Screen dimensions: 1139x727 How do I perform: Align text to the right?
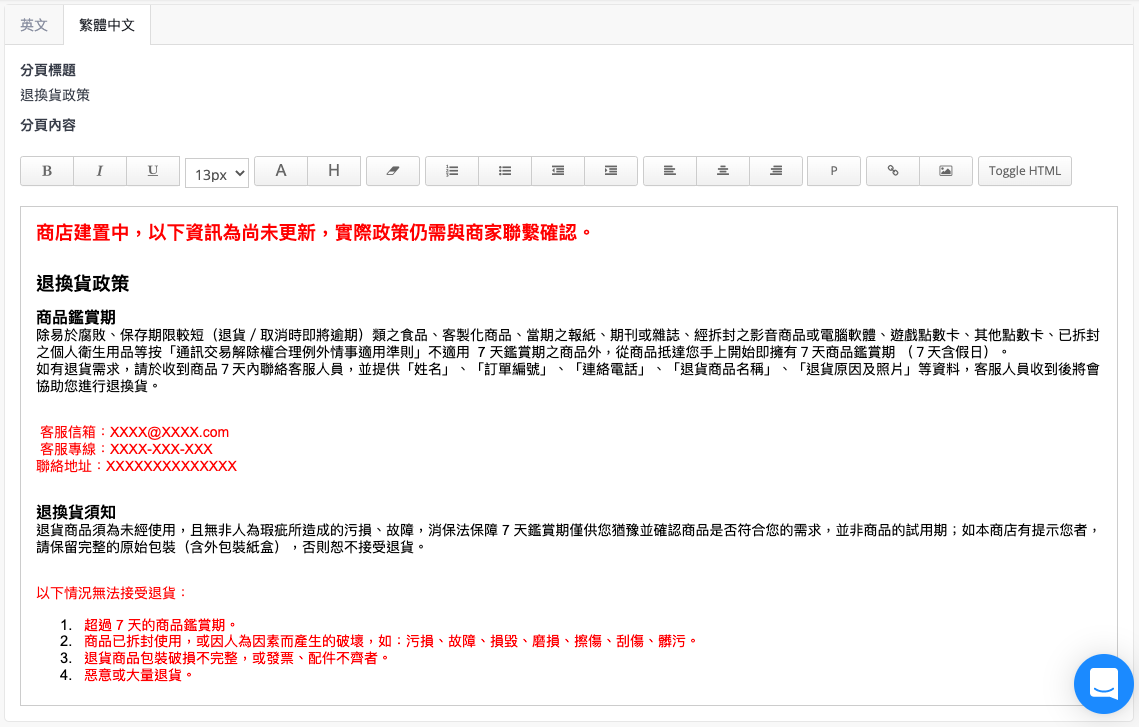coord(776,171)
